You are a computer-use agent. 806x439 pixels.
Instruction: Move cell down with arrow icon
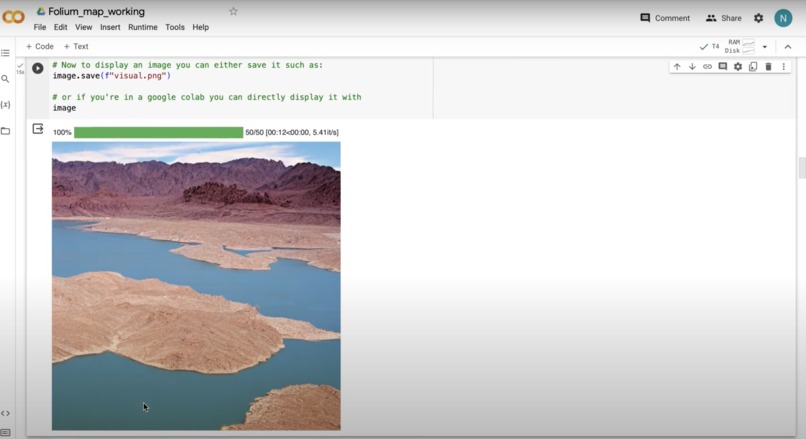click(x=692, y=66)
